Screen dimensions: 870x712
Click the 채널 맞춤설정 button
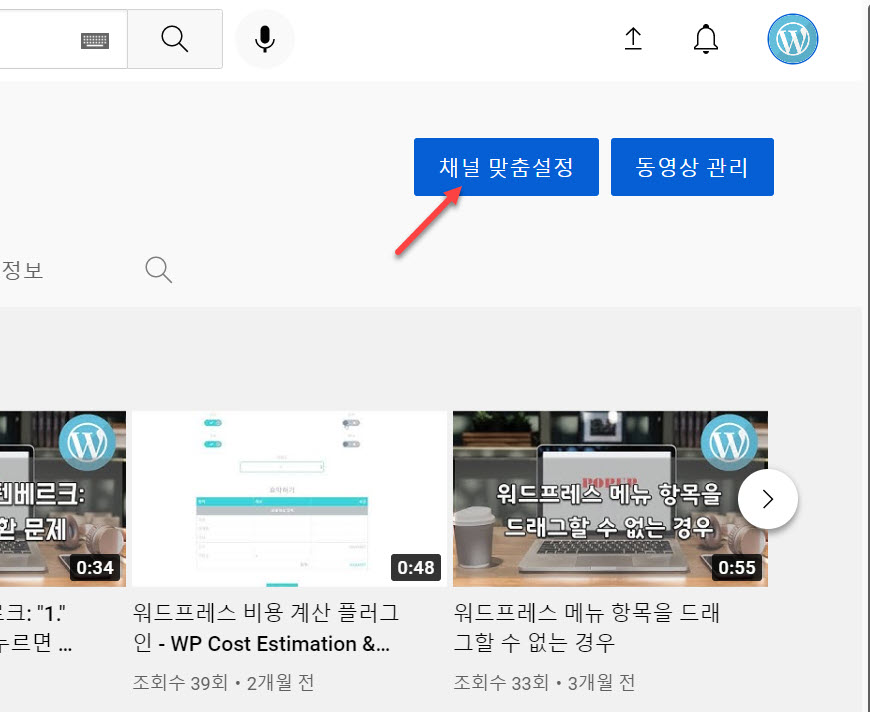[x=505, y=166]
